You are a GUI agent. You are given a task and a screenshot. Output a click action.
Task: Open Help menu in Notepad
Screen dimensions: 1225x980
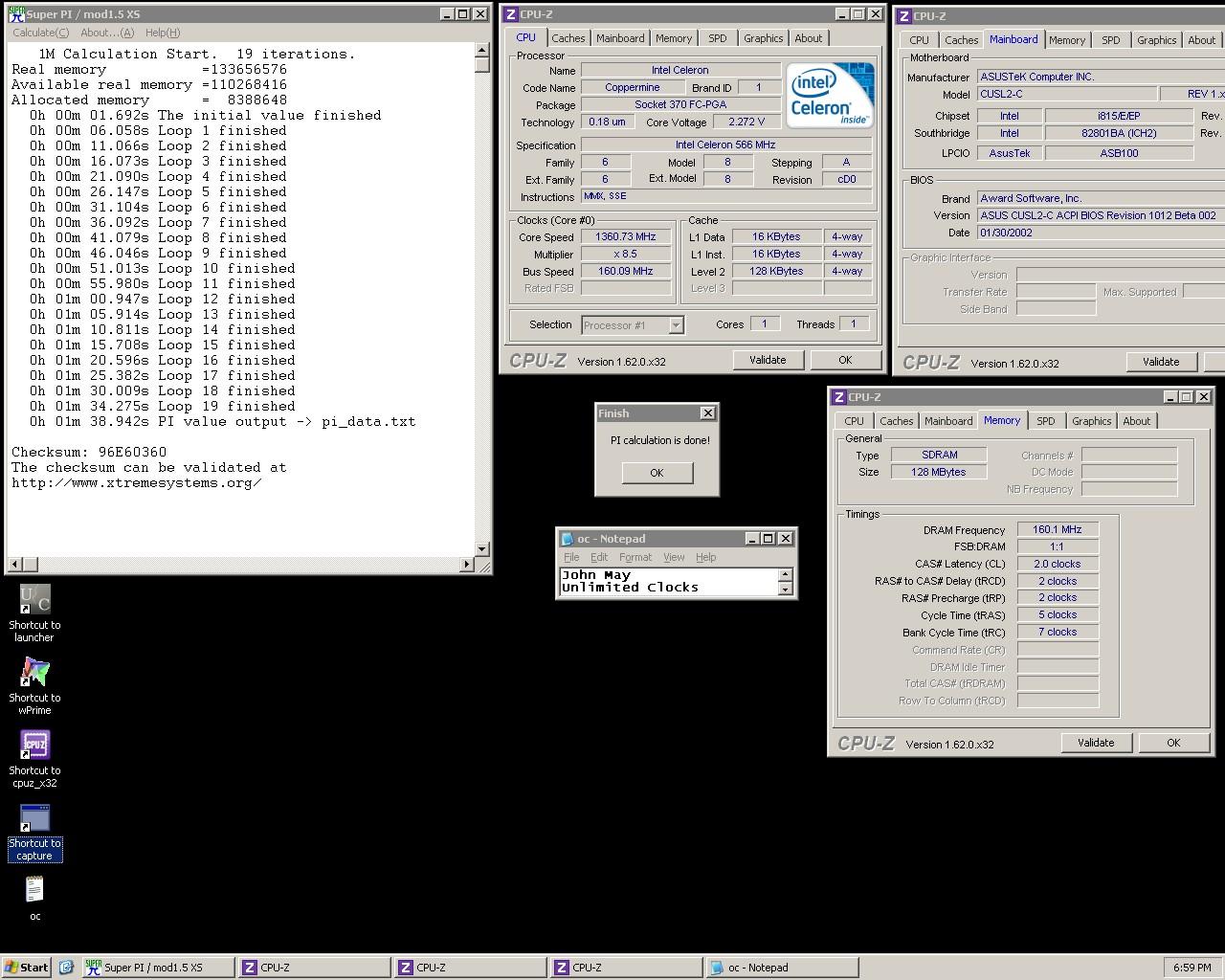(x=705, y=557)
